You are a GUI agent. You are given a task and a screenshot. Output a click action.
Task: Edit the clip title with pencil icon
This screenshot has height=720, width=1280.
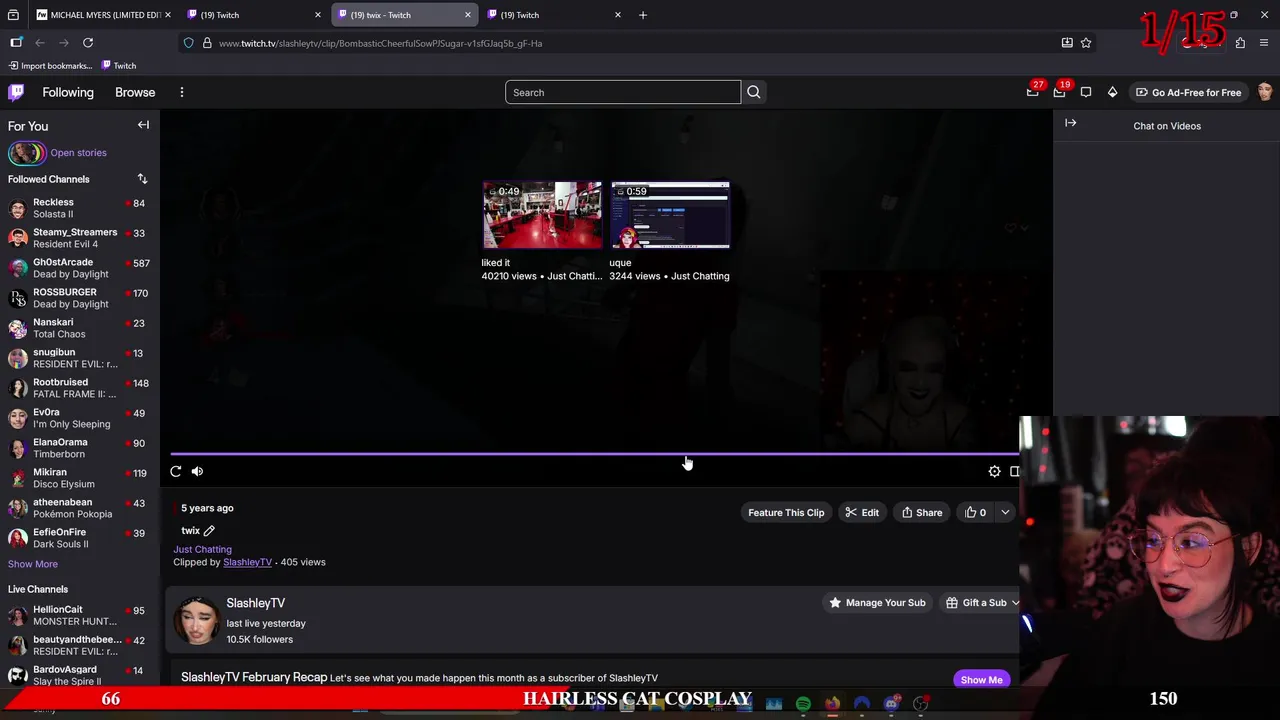click(209, 530)
